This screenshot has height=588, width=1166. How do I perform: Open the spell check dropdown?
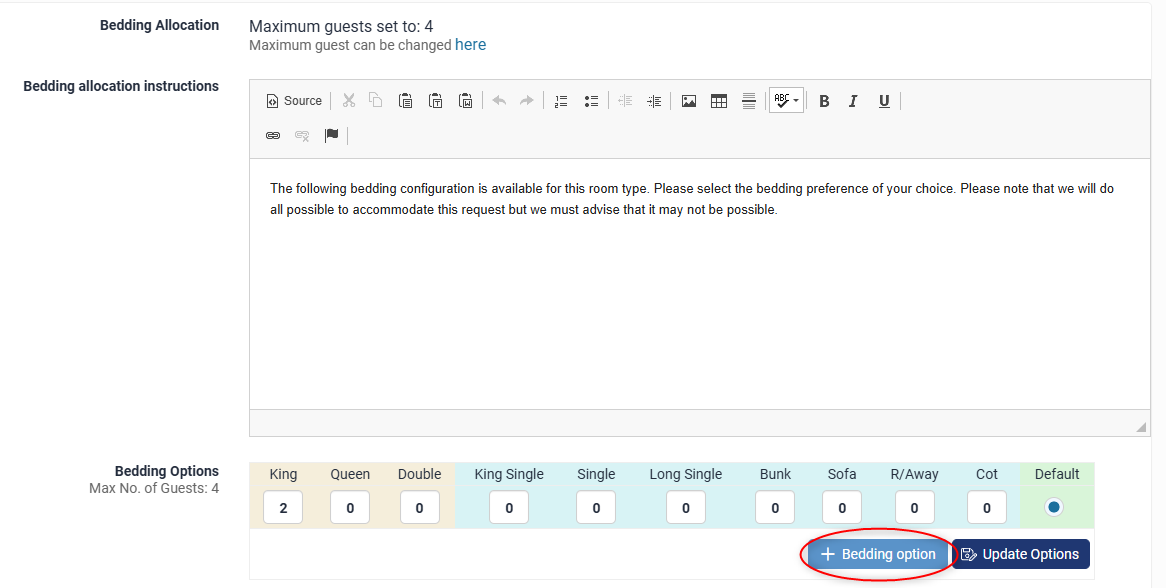[786, 101]
